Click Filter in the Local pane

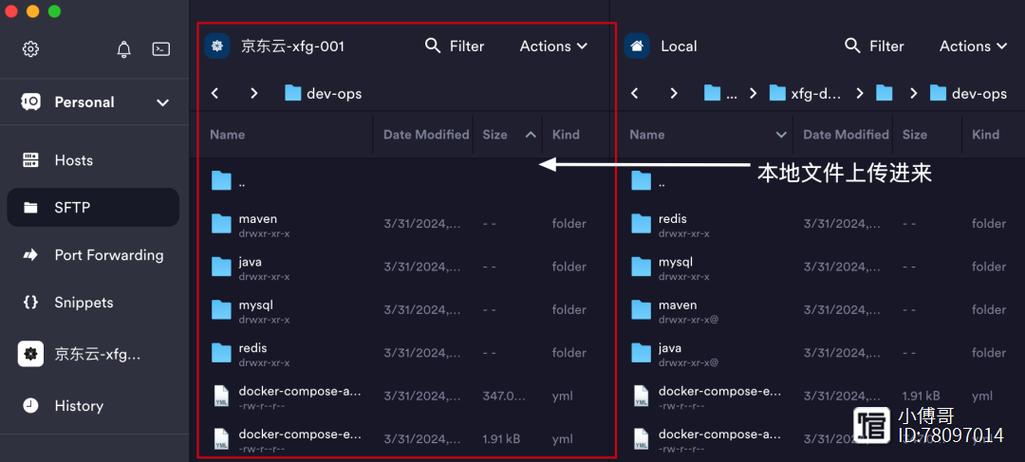(874, 46)
